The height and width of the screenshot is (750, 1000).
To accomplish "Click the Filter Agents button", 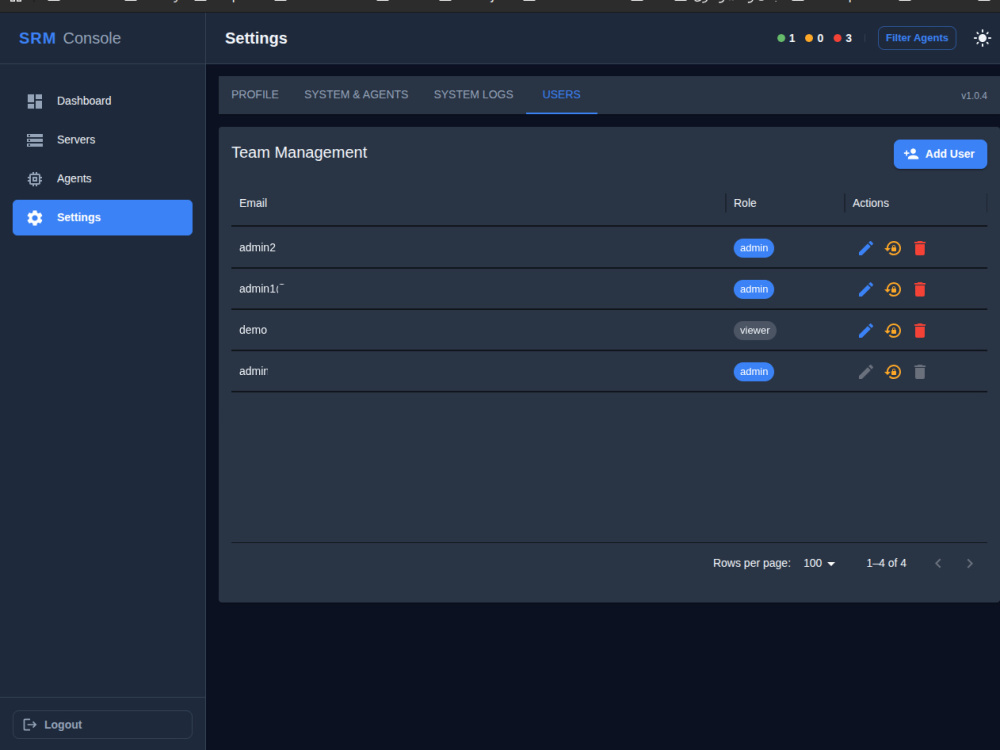I will click(x=916, y=38).
